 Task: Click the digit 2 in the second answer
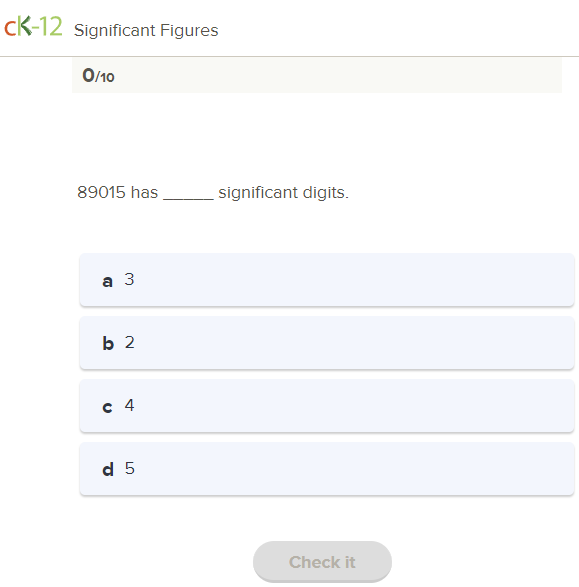click(x=129, y=342)
